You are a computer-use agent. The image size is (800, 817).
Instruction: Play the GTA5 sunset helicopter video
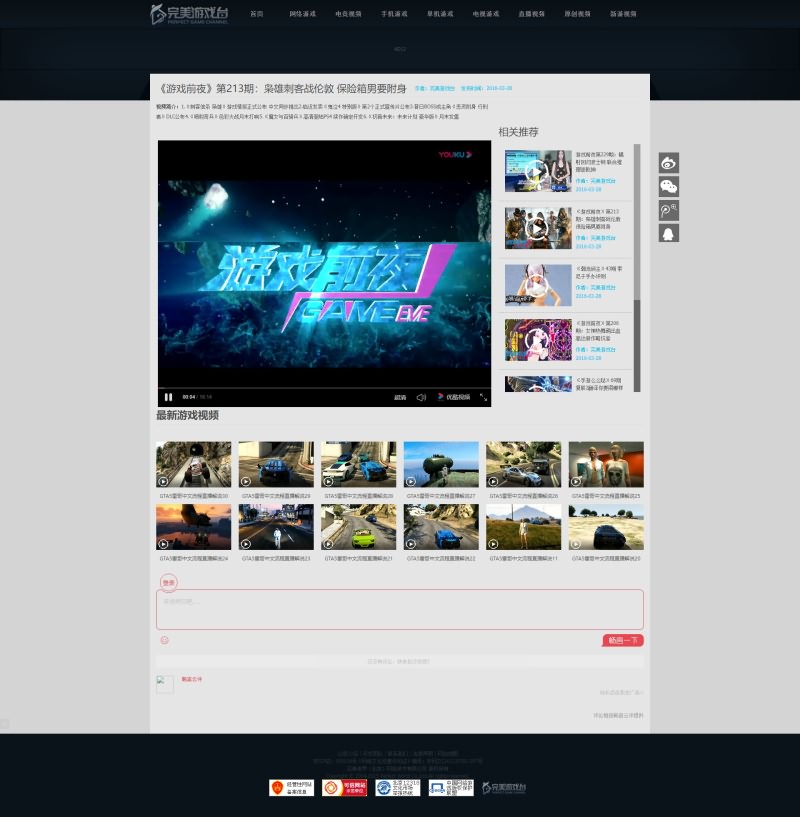click(x=193, y=527)
